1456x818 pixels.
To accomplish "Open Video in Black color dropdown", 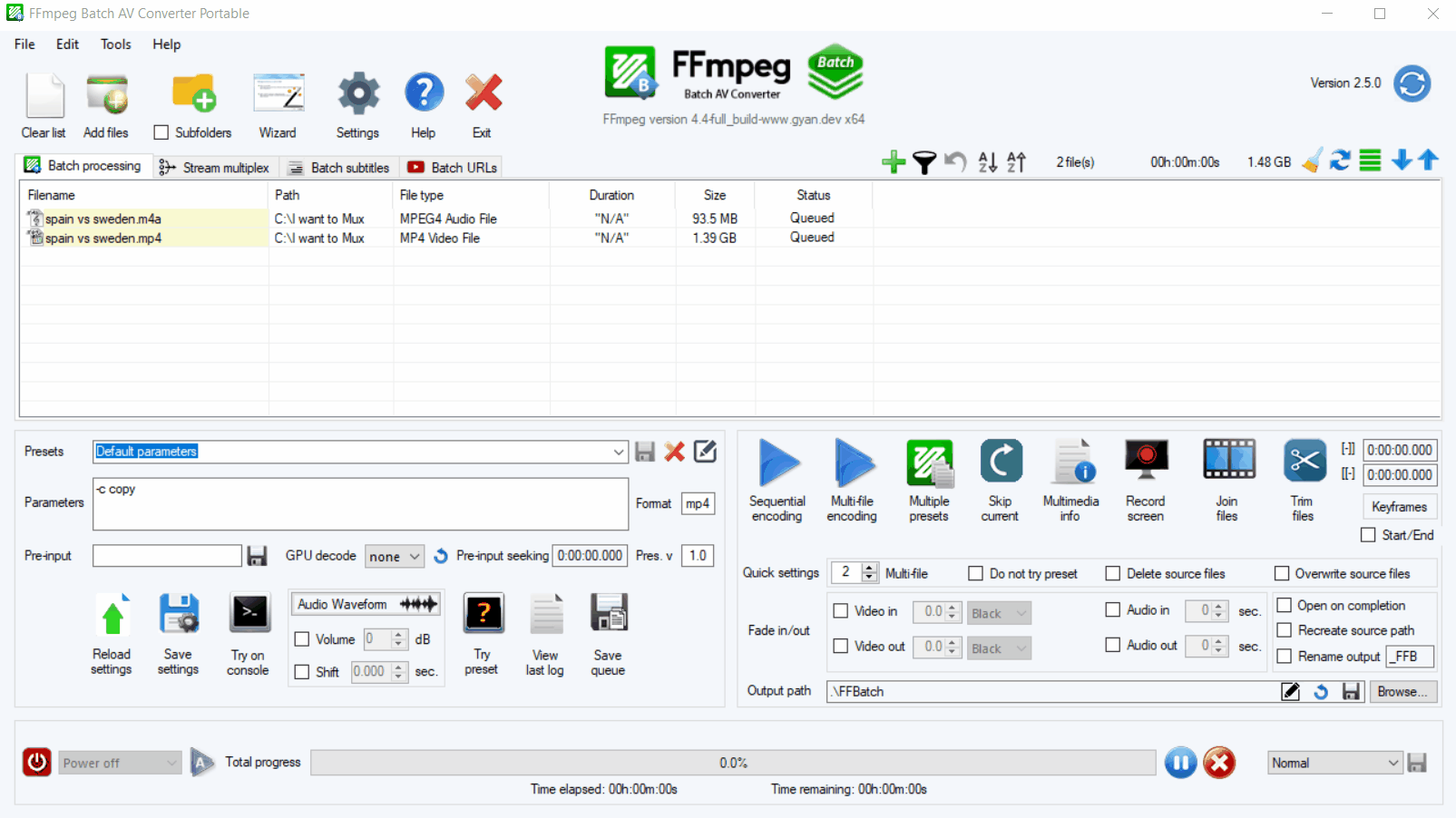I will [x=1000, y=613].
